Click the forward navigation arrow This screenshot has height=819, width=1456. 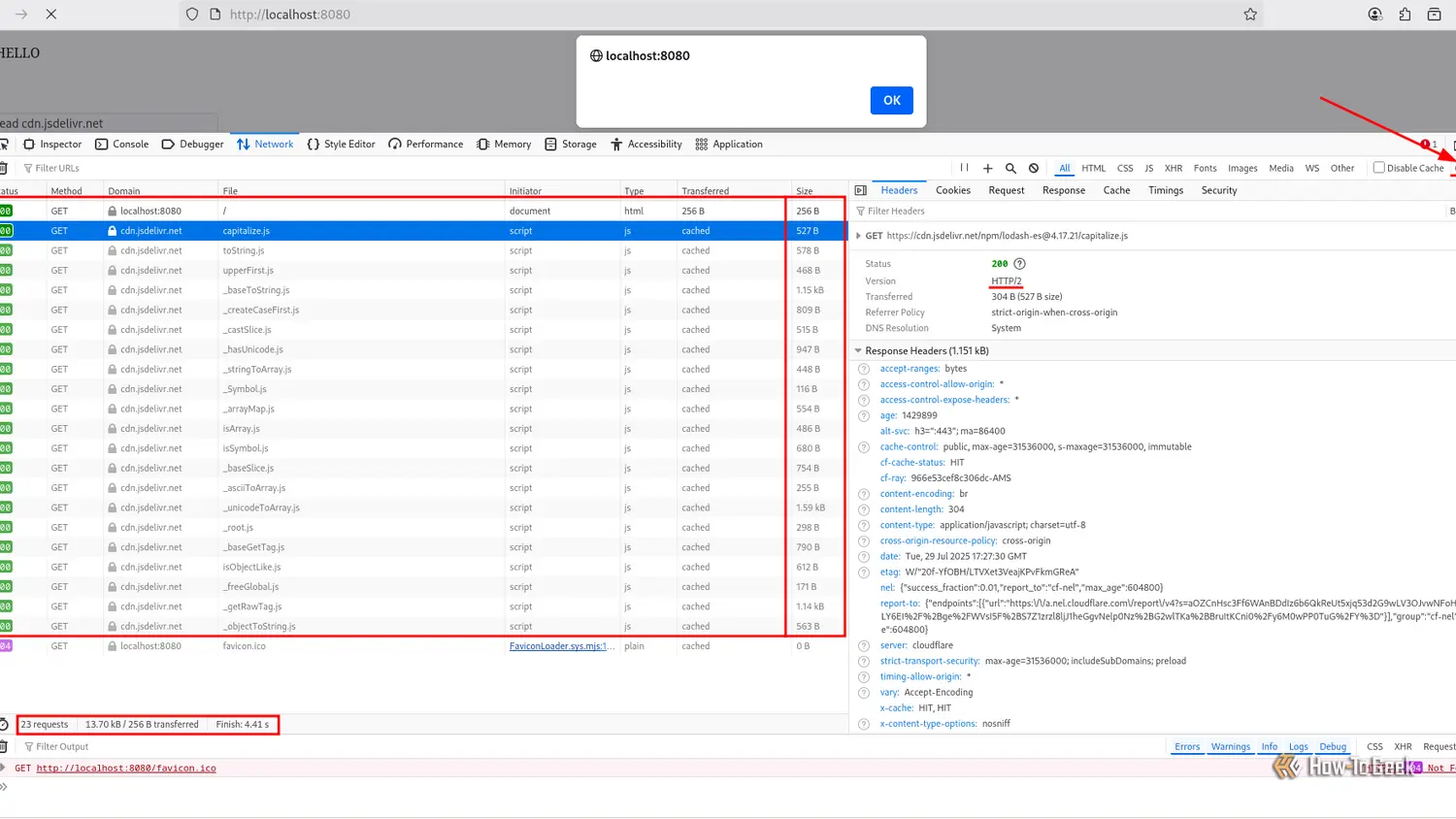[21, 15]
